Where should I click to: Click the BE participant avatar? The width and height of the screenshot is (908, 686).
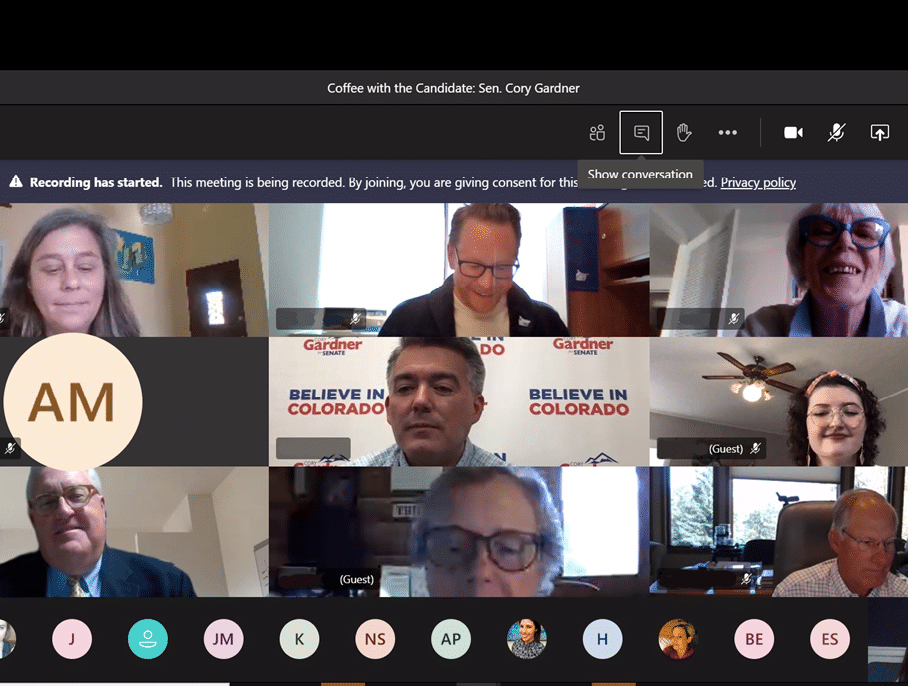[x=754, y=639]
